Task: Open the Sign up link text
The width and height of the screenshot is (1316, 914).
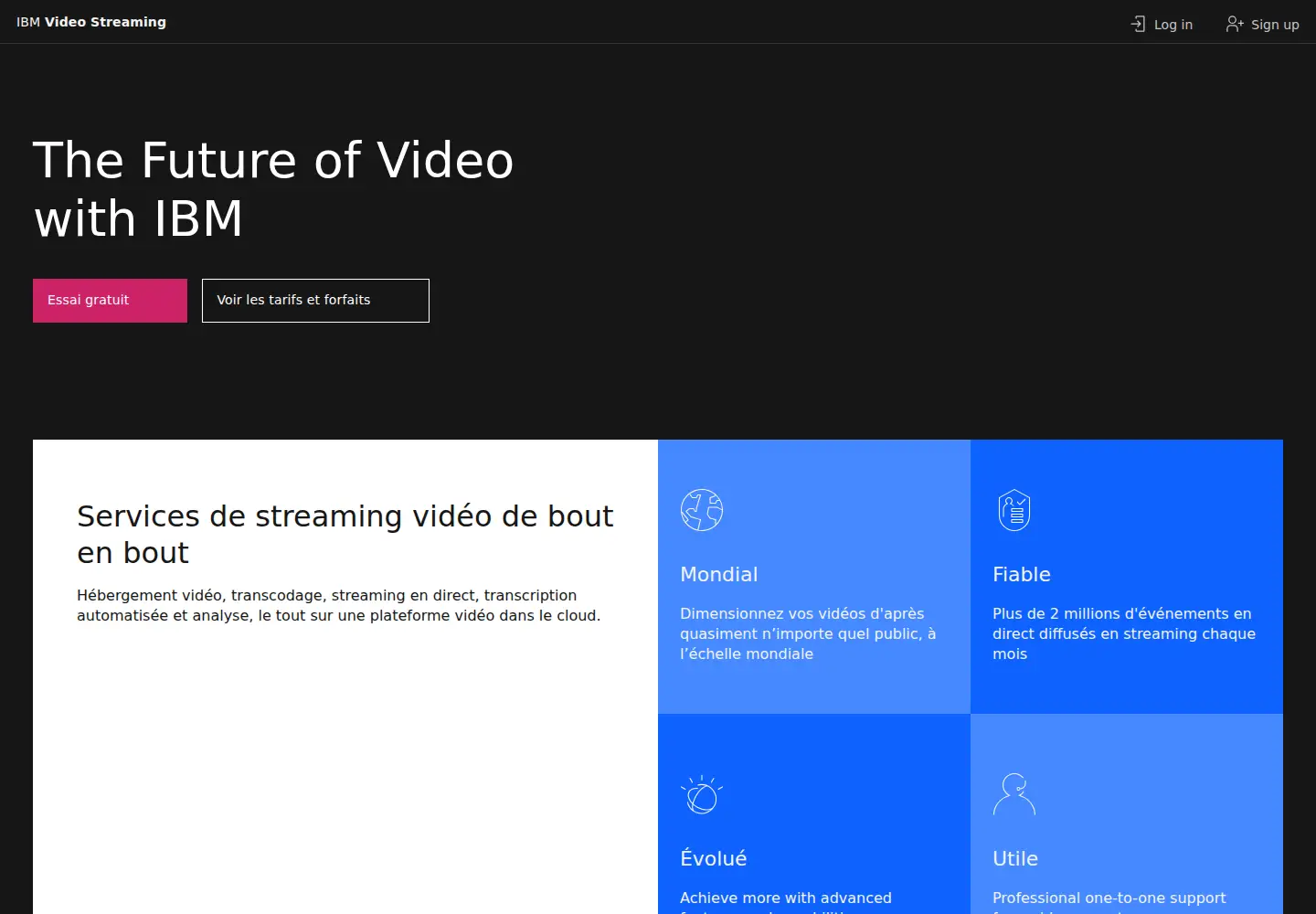Action: [1275, 25]
